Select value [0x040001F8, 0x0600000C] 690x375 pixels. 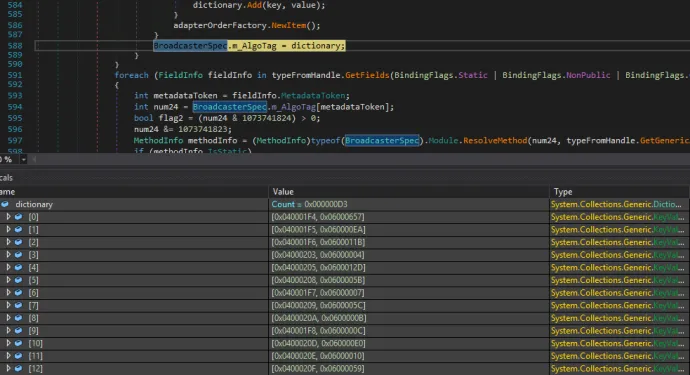[x=318, y=331]
